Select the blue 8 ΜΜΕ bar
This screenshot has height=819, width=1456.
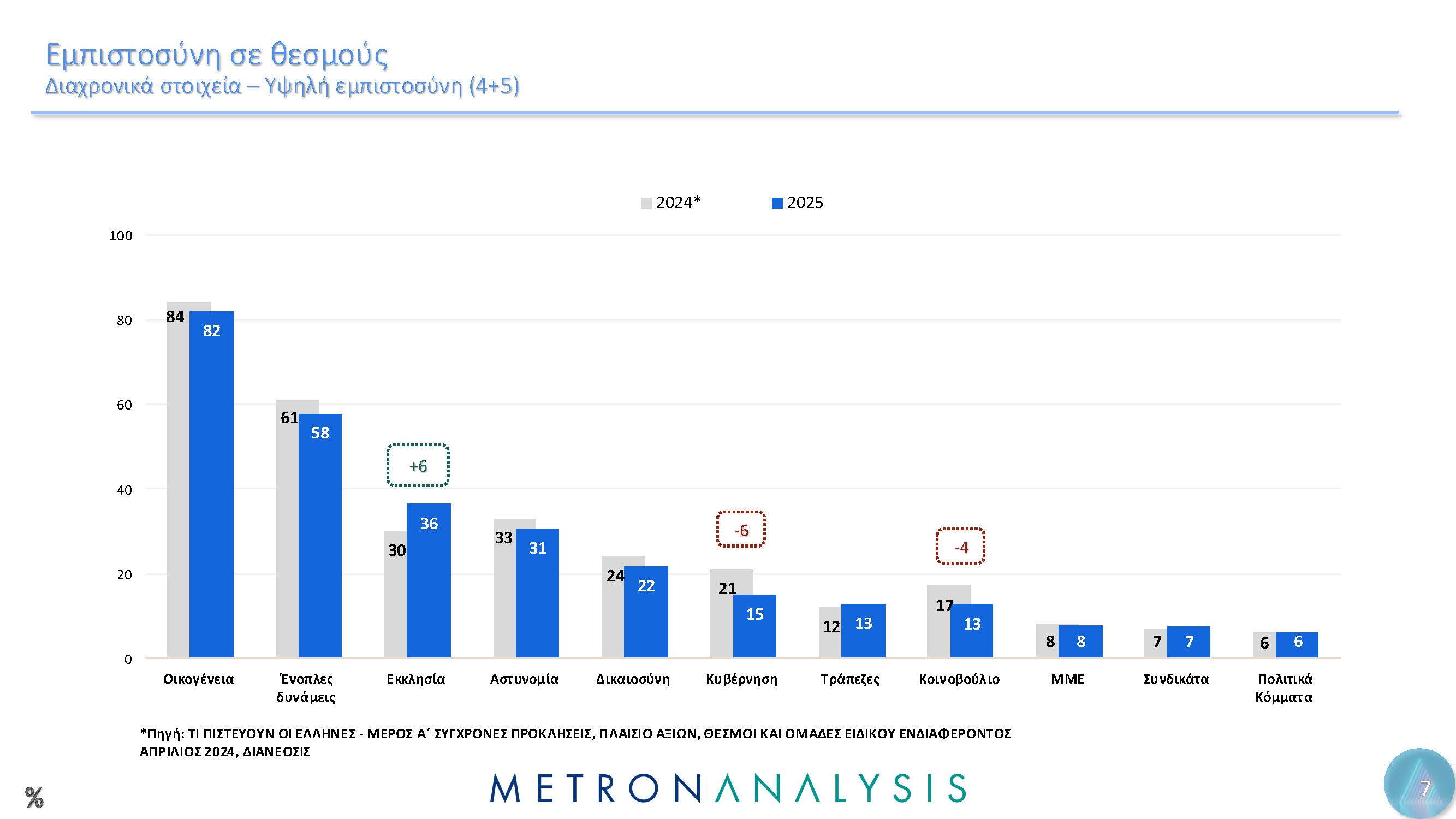1080,642
